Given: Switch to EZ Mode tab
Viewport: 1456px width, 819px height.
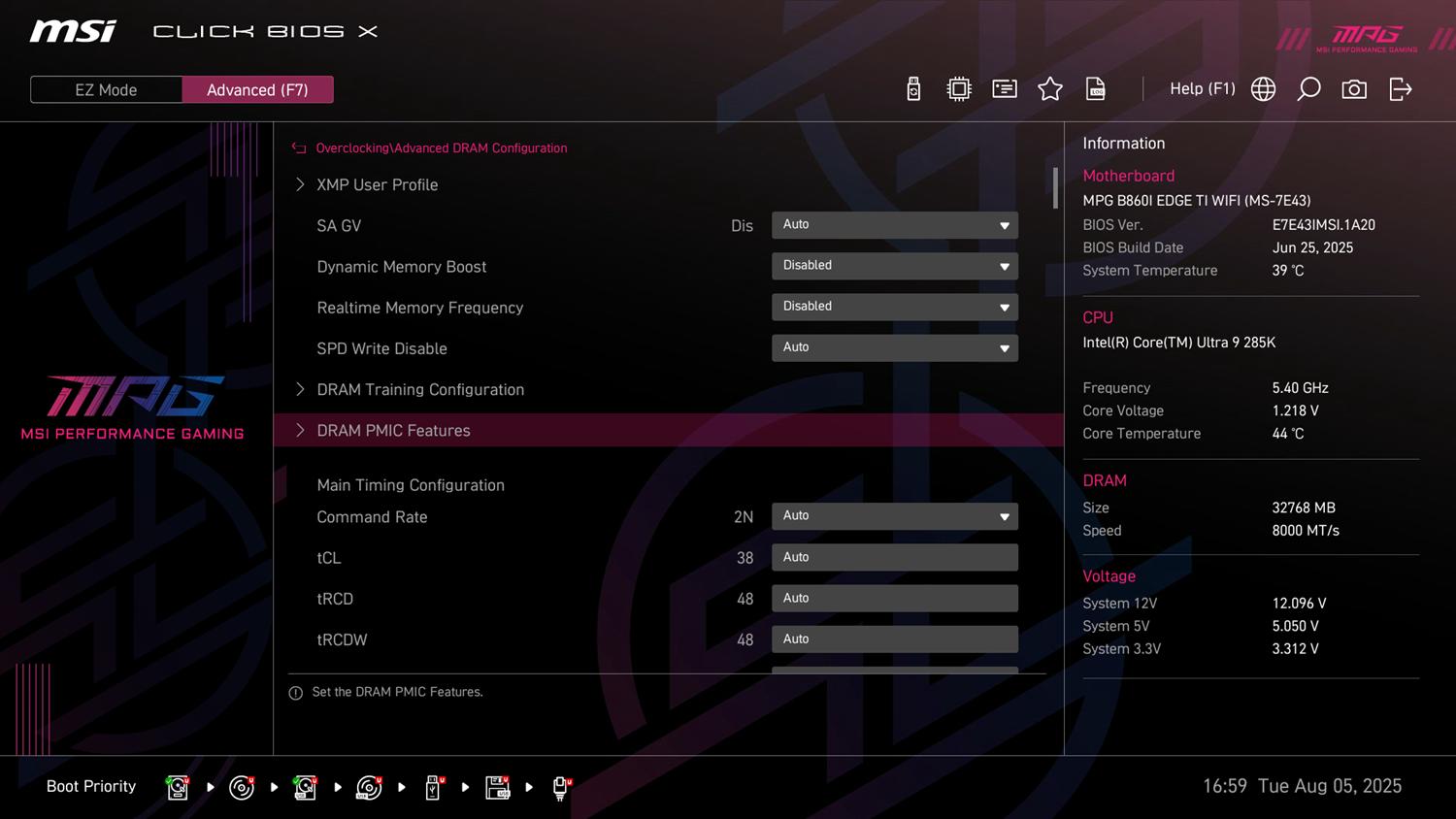Looking at the screenshot, I should coord(106,89).
